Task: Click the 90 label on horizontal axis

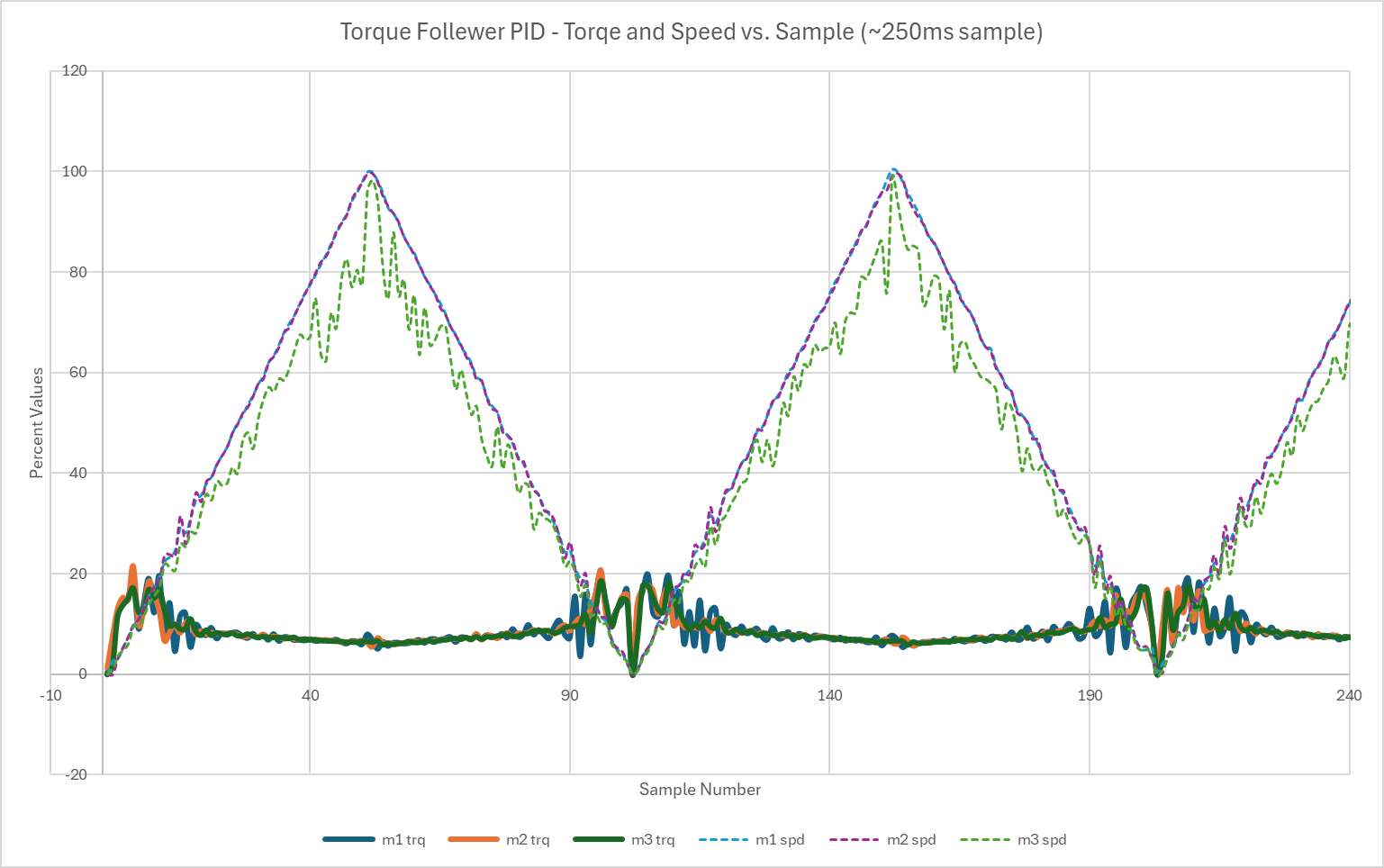Action: click(570, 694)
